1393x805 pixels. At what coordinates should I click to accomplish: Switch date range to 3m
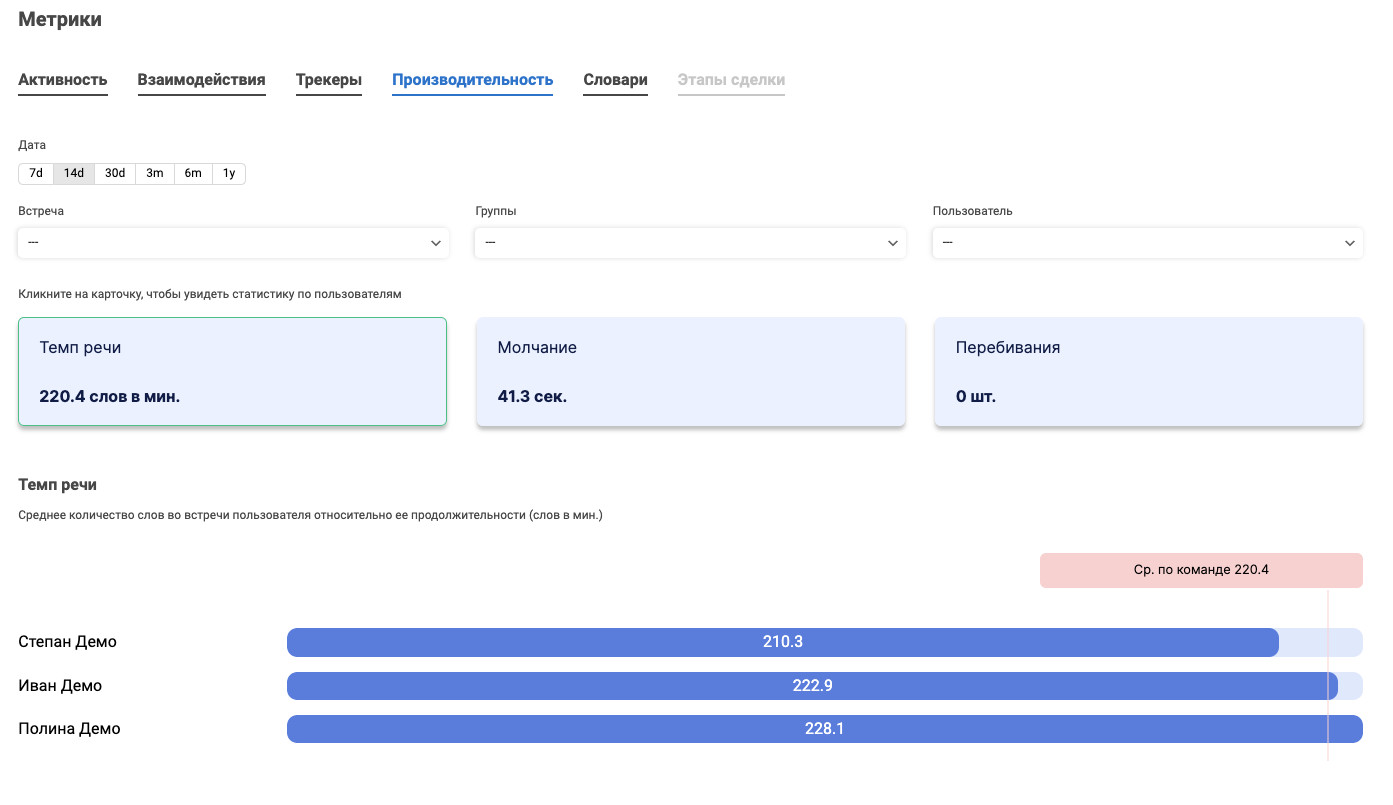(155, 173)
